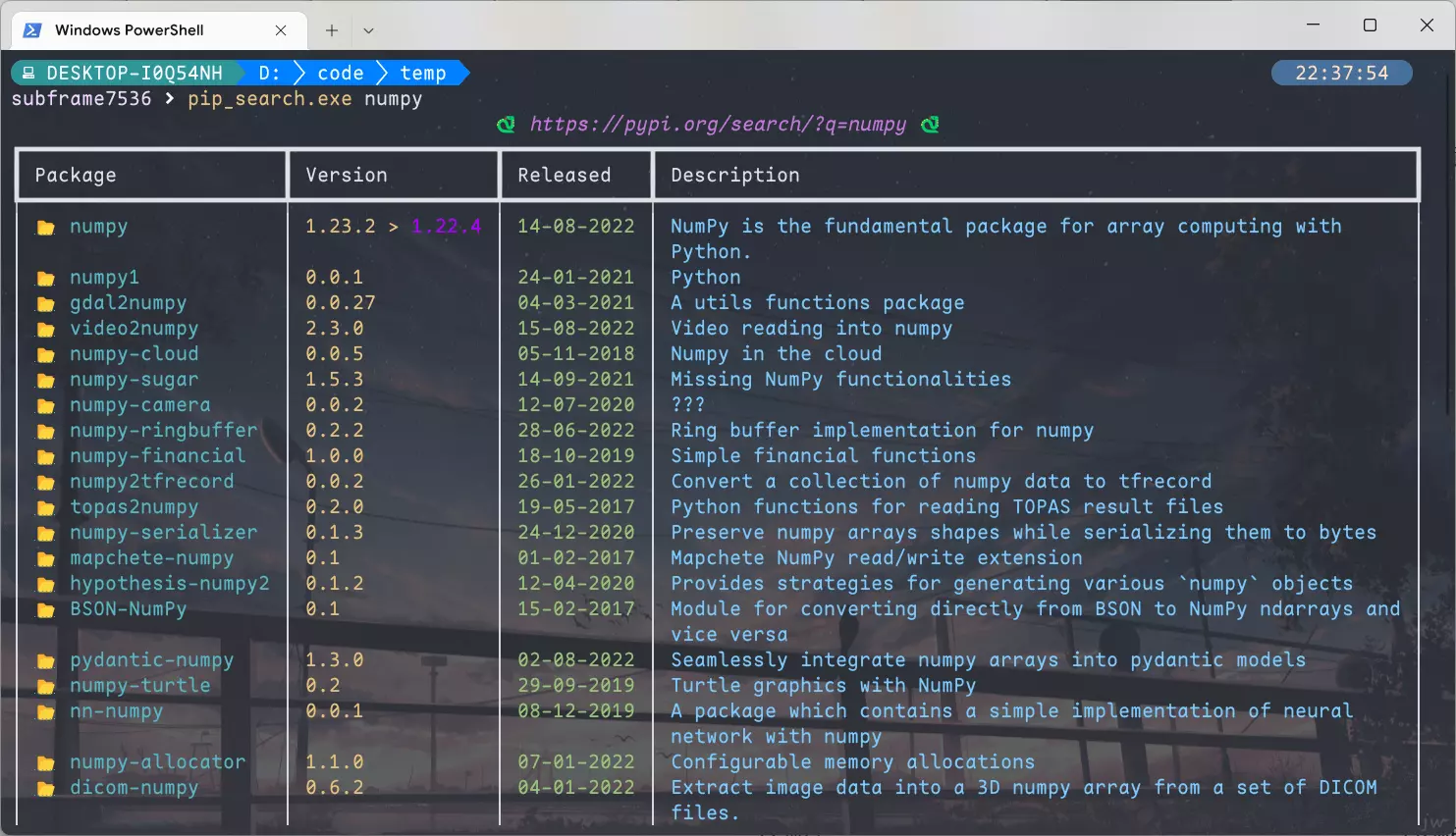This screenshot has height=836, width=1456.
Task: Click the folder icon beside numpy-sugar
Action: (x=45, y=381)
